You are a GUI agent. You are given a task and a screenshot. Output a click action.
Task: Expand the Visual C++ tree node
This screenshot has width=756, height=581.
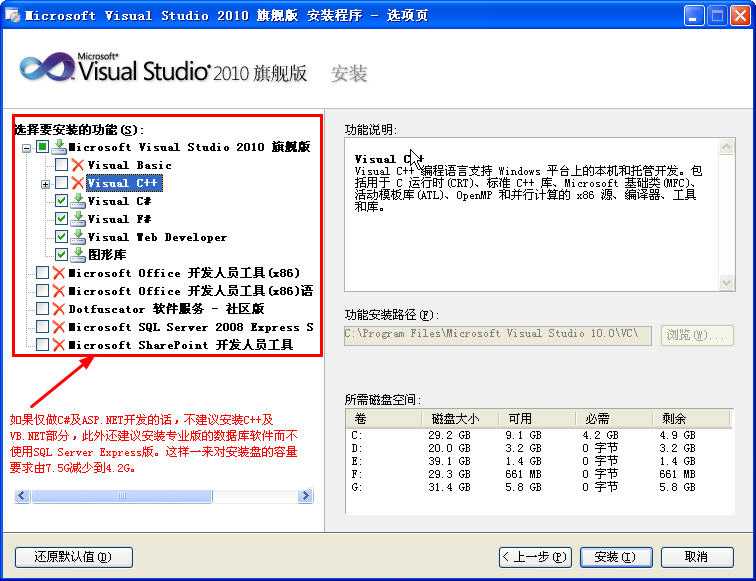pos(45,184)
